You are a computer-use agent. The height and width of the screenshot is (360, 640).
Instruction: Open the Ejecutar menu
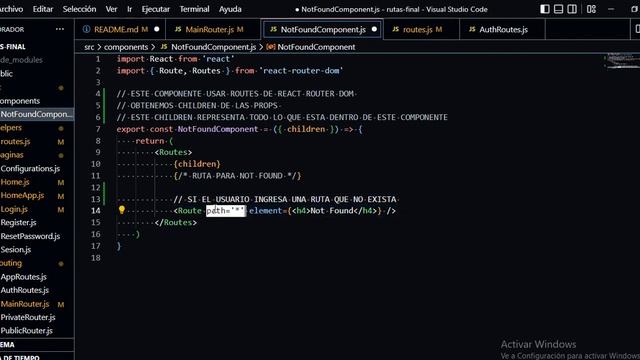click(x=156, y=9)
